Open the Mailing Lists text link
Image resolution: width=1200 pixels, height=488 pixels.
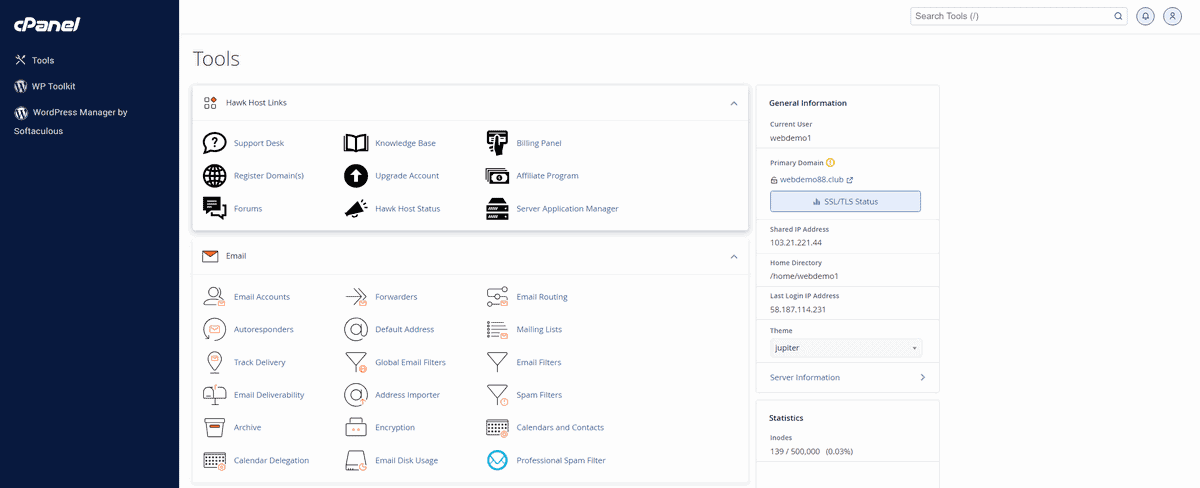539,329
